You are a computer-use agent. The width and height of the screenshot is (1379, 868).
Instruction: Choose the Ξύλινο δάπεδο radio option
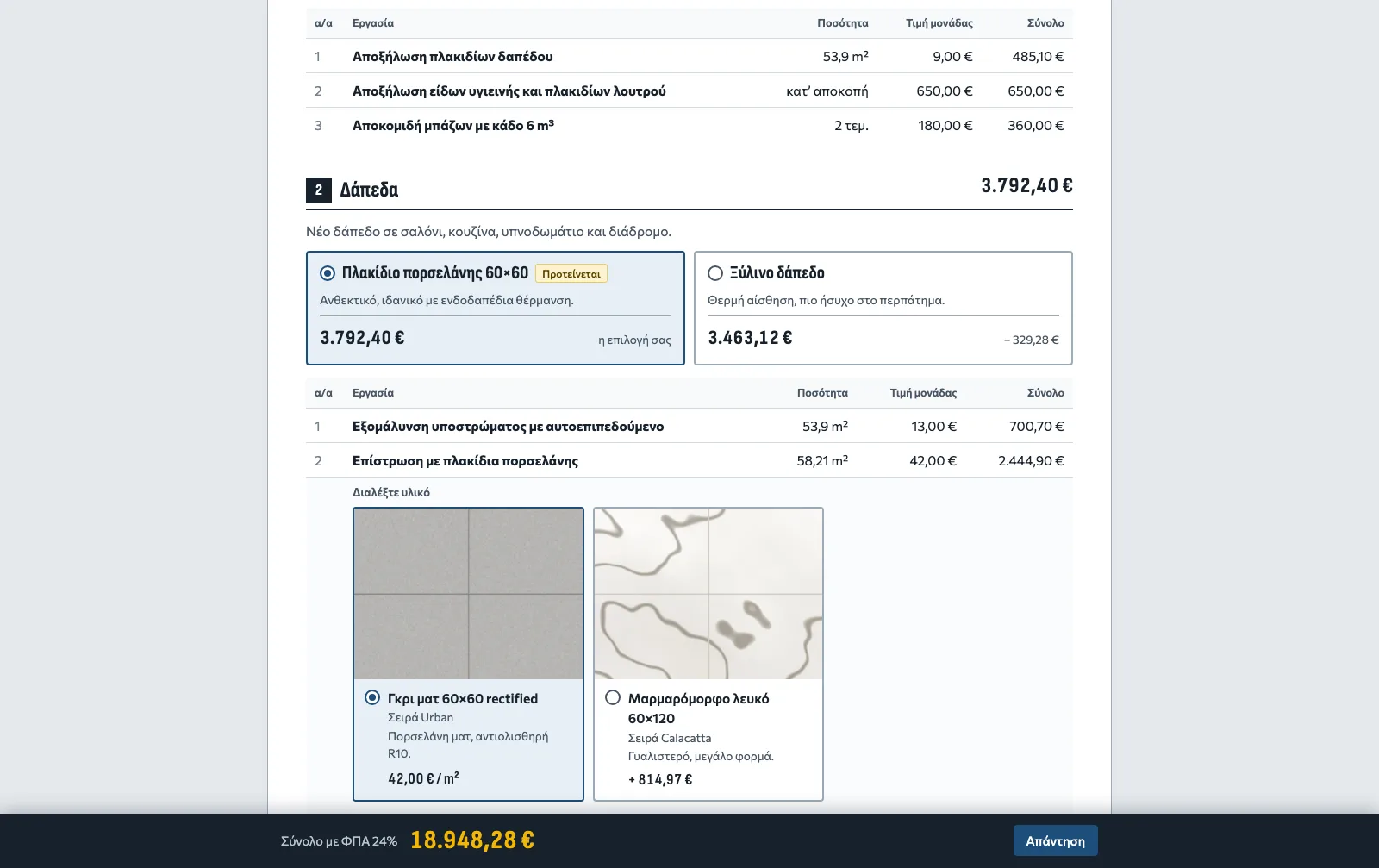[715, 273]
